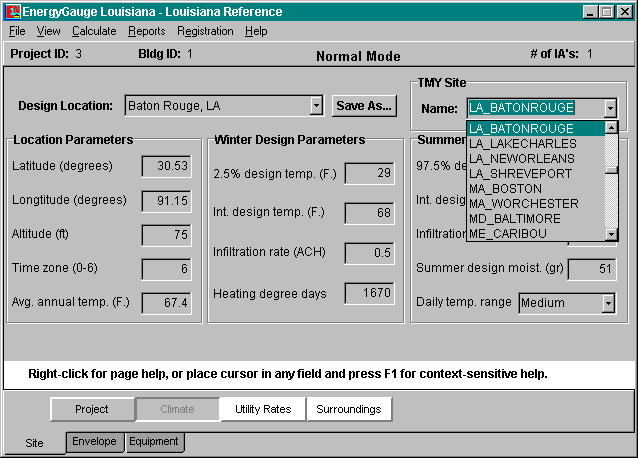The width and height of the screenshot is (638, 458).
Task: Click the EnergyGauge app icon in title bar
Action: [x=13, y=12]
